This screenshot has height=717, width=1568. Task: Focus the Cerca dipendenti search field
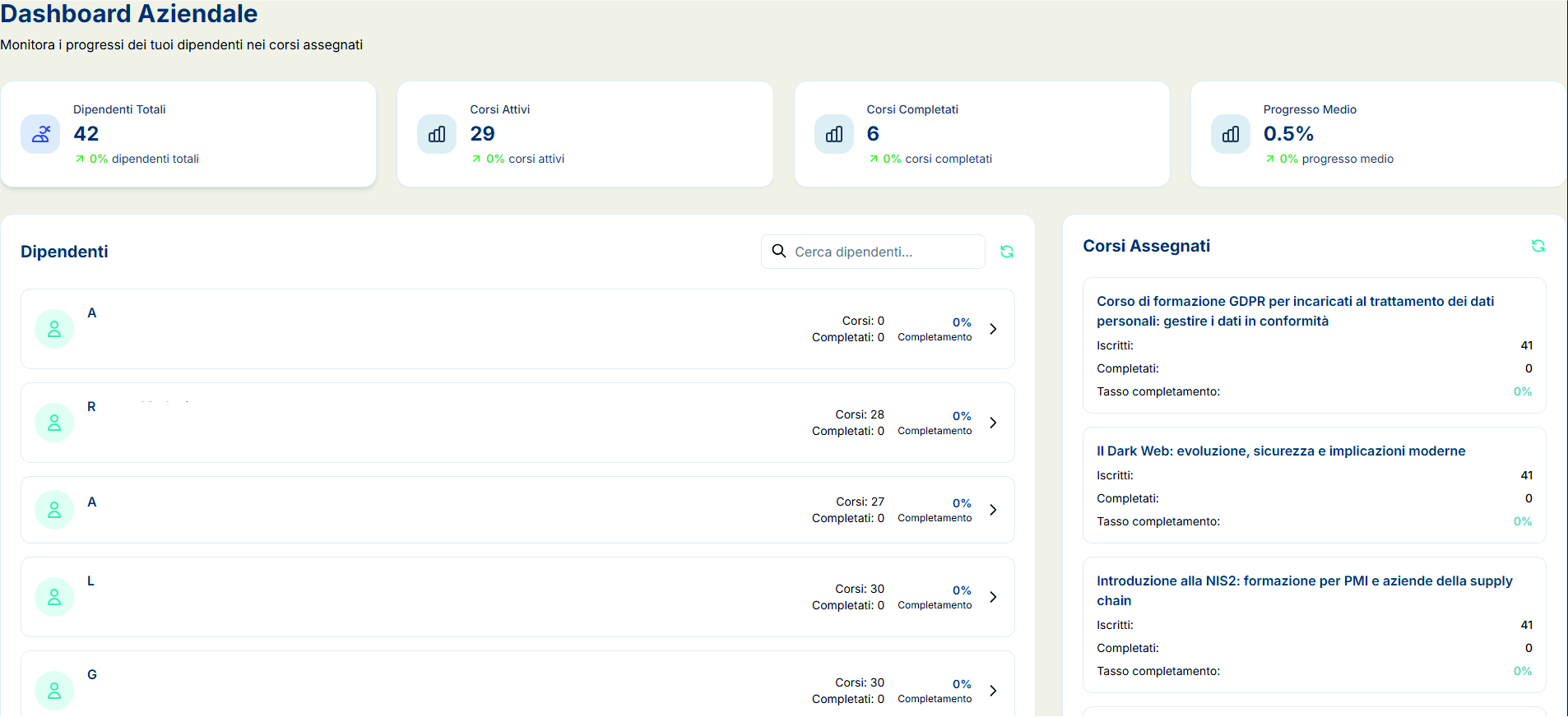tap(884, 252)
